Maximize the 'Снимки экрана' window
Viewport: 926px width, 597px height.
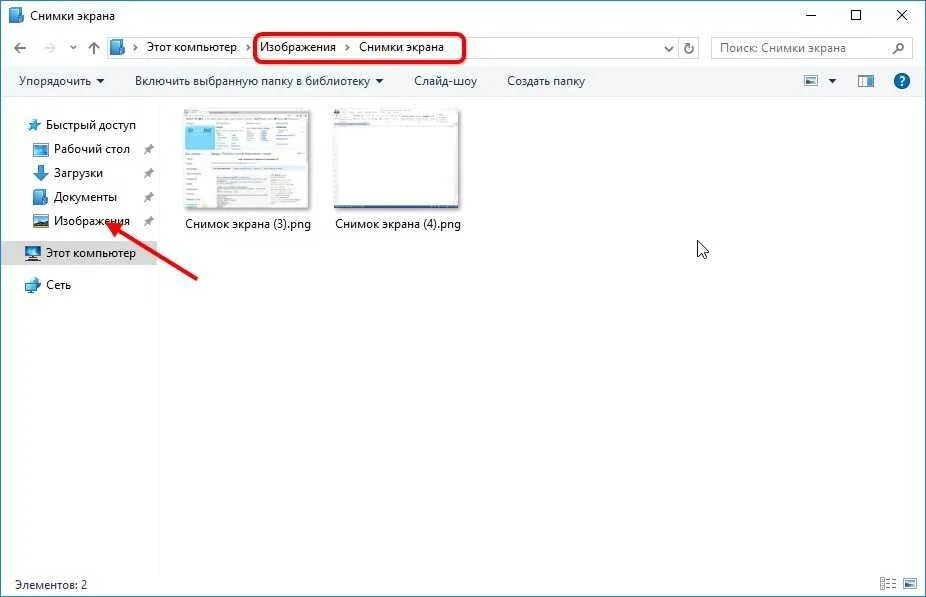pos(856,15)
